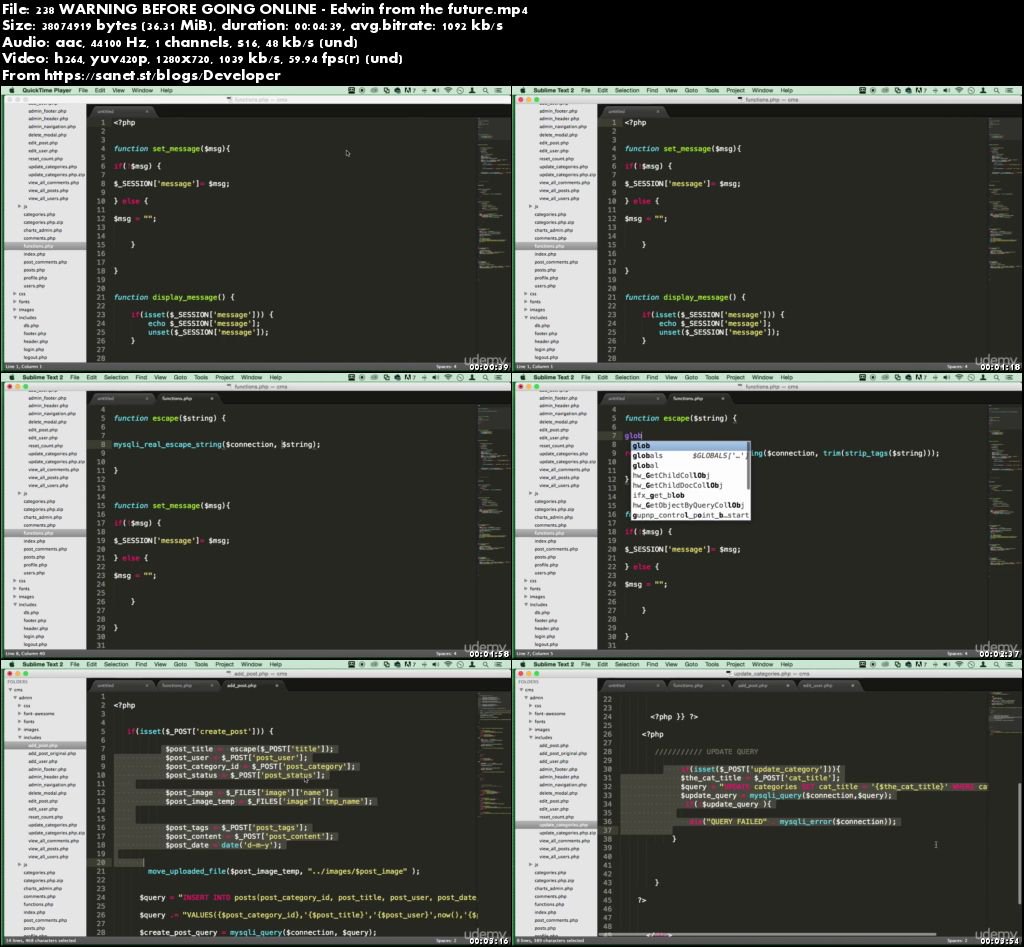Close edit_user.php tab in the update_categories.php frame
The width and height of the screenshot is (1024, 947).
coord(853,685)
